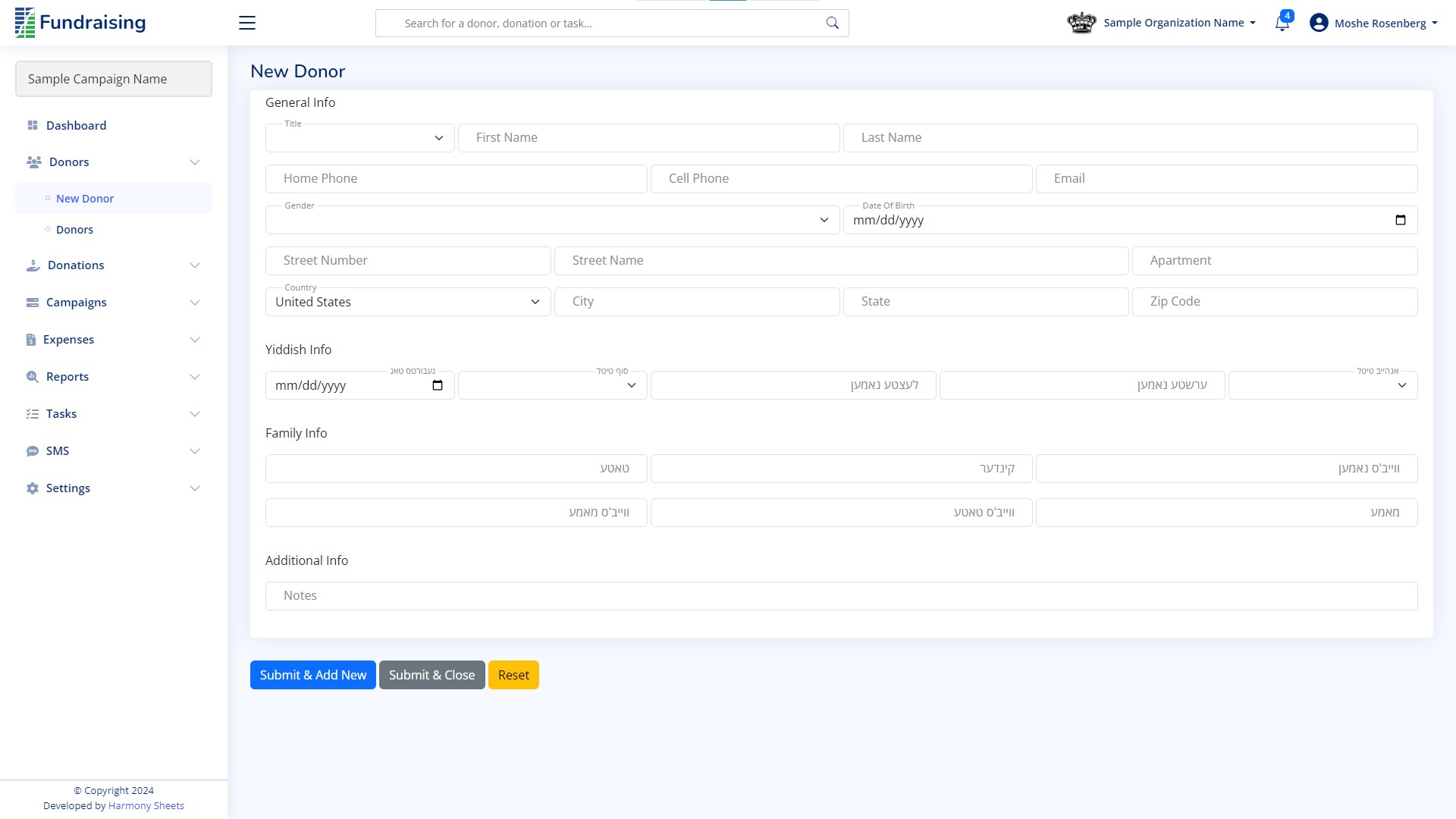This screenshot has width=1456, height=819.
Task: Open the Title dropdown
Action: (360, 138)
